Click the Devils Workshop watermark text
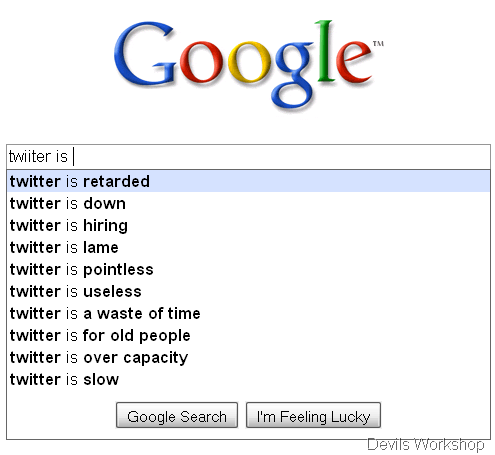 tap(426, 444)
